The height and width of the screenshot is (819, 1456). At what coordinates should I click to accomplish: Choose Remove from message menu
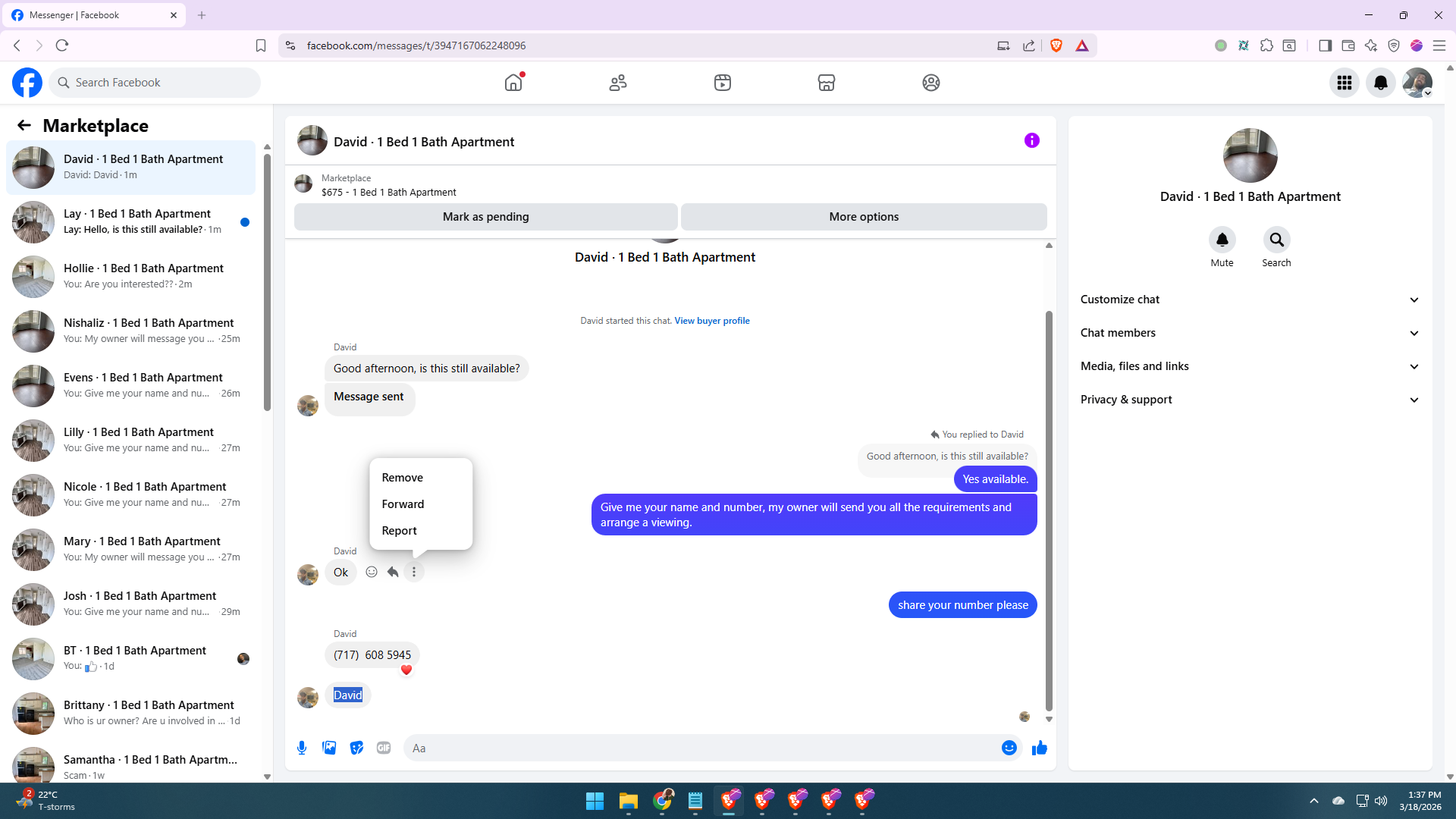point(403,478)
